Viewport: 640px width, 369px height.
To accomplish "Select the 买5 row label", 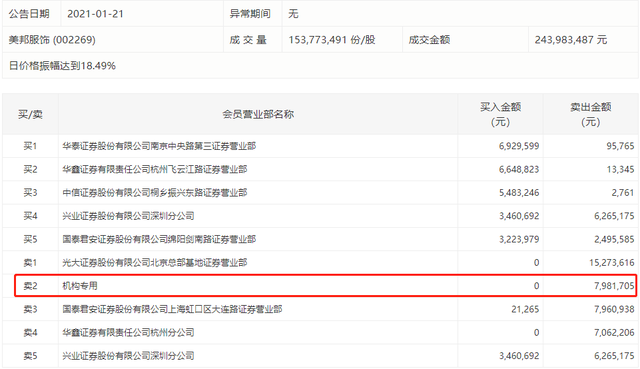I will (30, 239).
